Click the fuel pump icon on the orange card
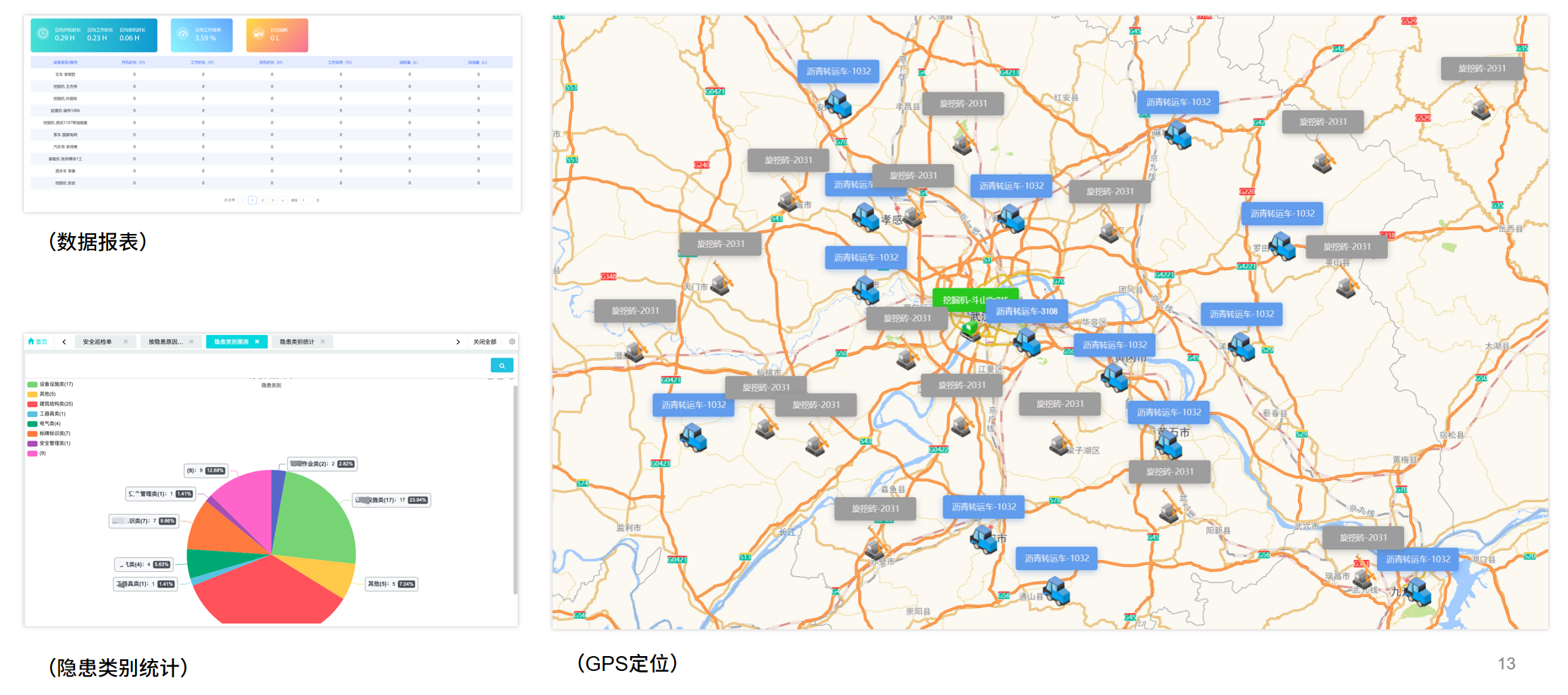The width and height of the screenshot is (1568, 695). (259, 34)
